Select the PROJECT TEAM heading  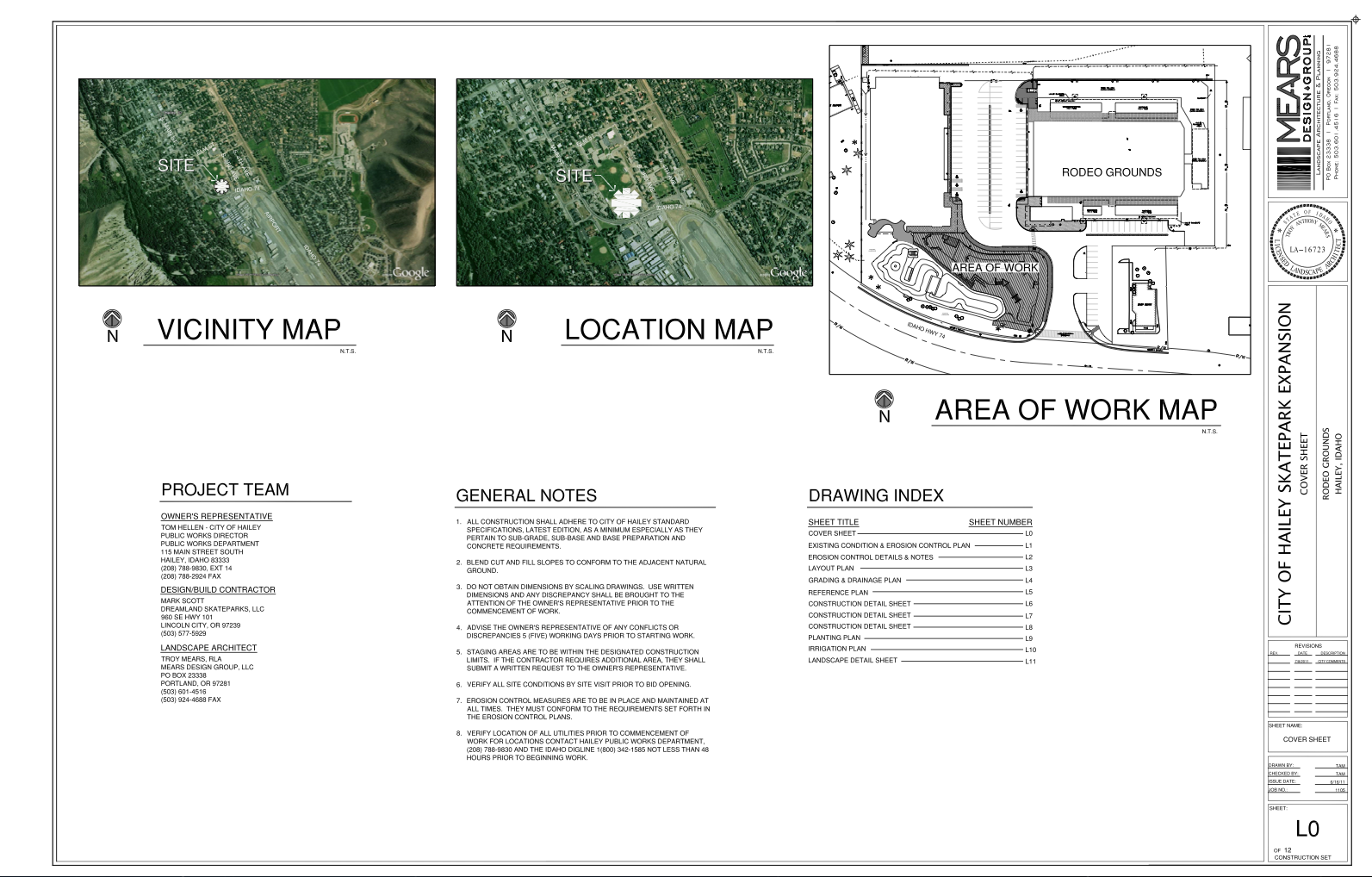click(225, 490)
